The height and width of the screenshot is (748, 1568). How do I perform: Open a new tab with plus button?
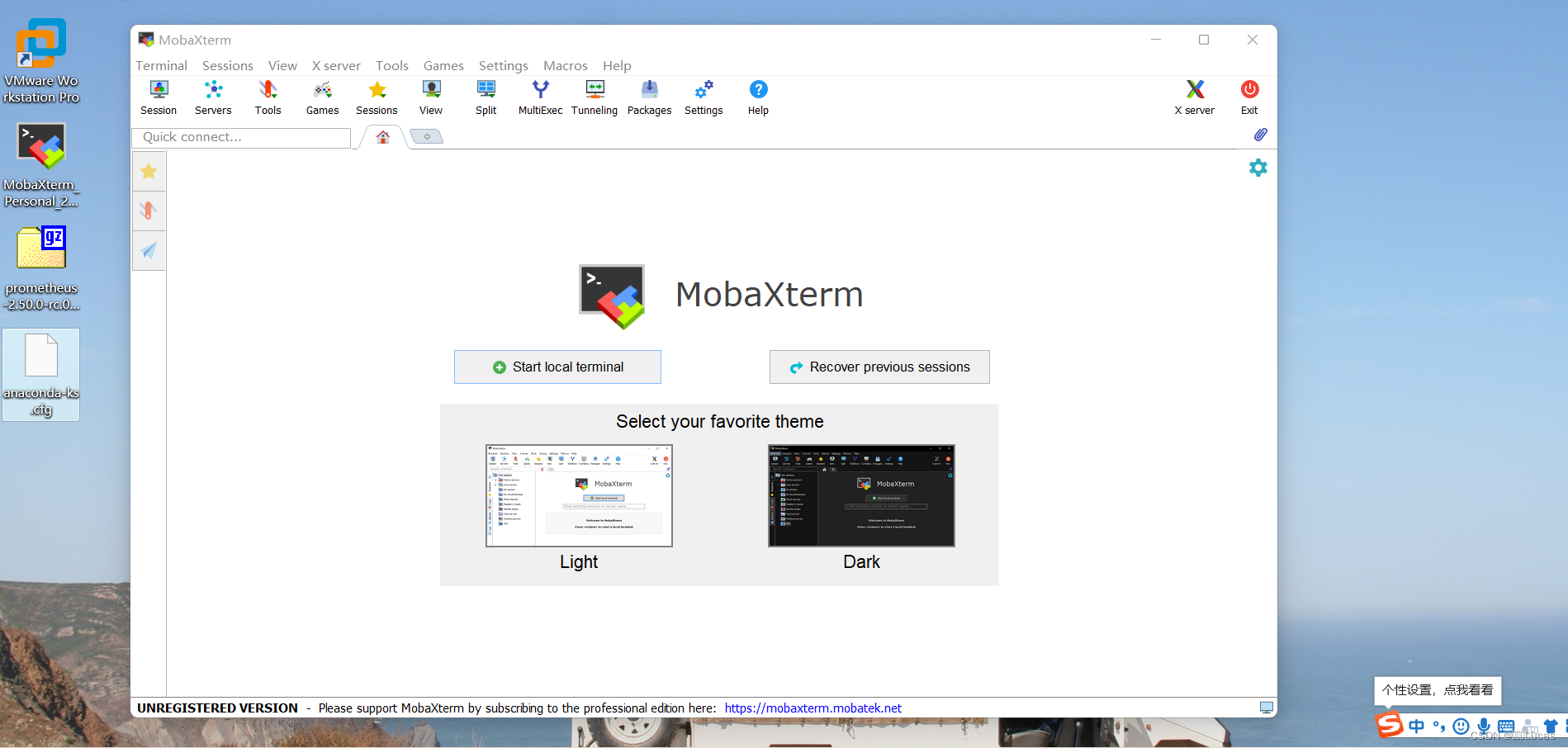point(427,137)
